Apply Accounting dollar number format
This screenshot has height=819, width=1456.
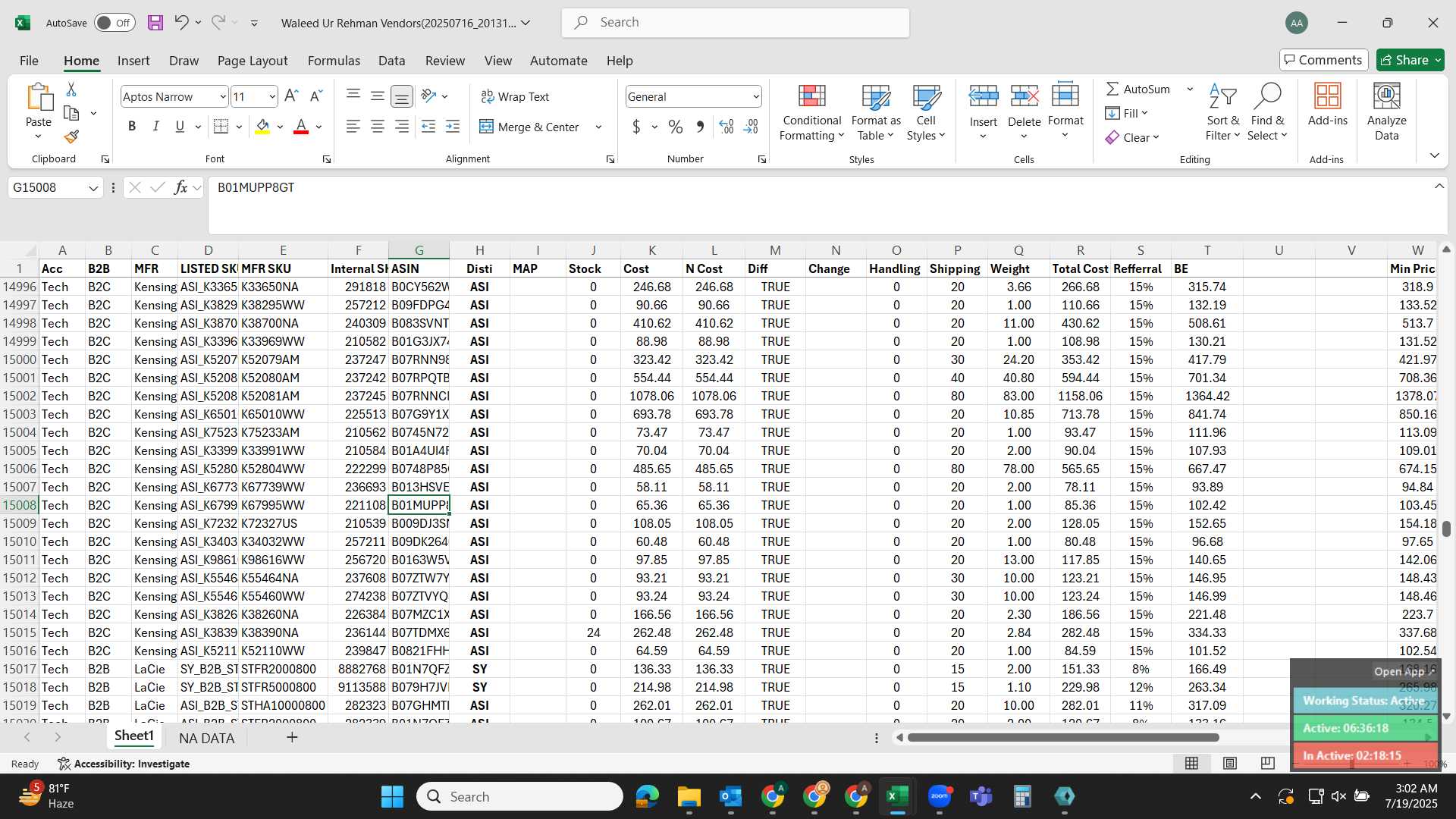click(636, 127)
